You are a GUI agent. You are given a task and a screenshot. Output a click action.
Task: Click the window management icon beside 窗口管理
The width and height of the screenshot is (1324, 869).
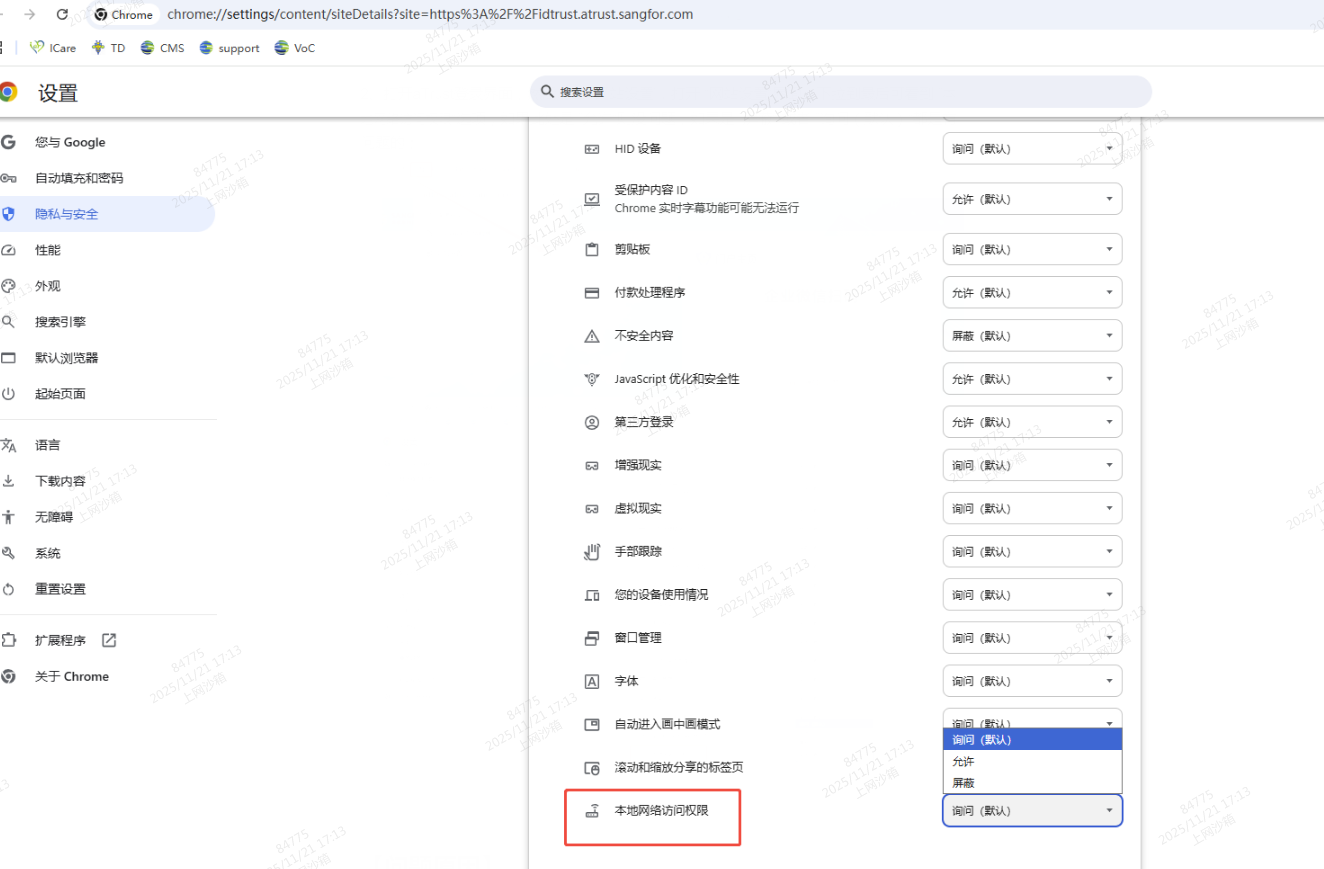coord(592,638)
